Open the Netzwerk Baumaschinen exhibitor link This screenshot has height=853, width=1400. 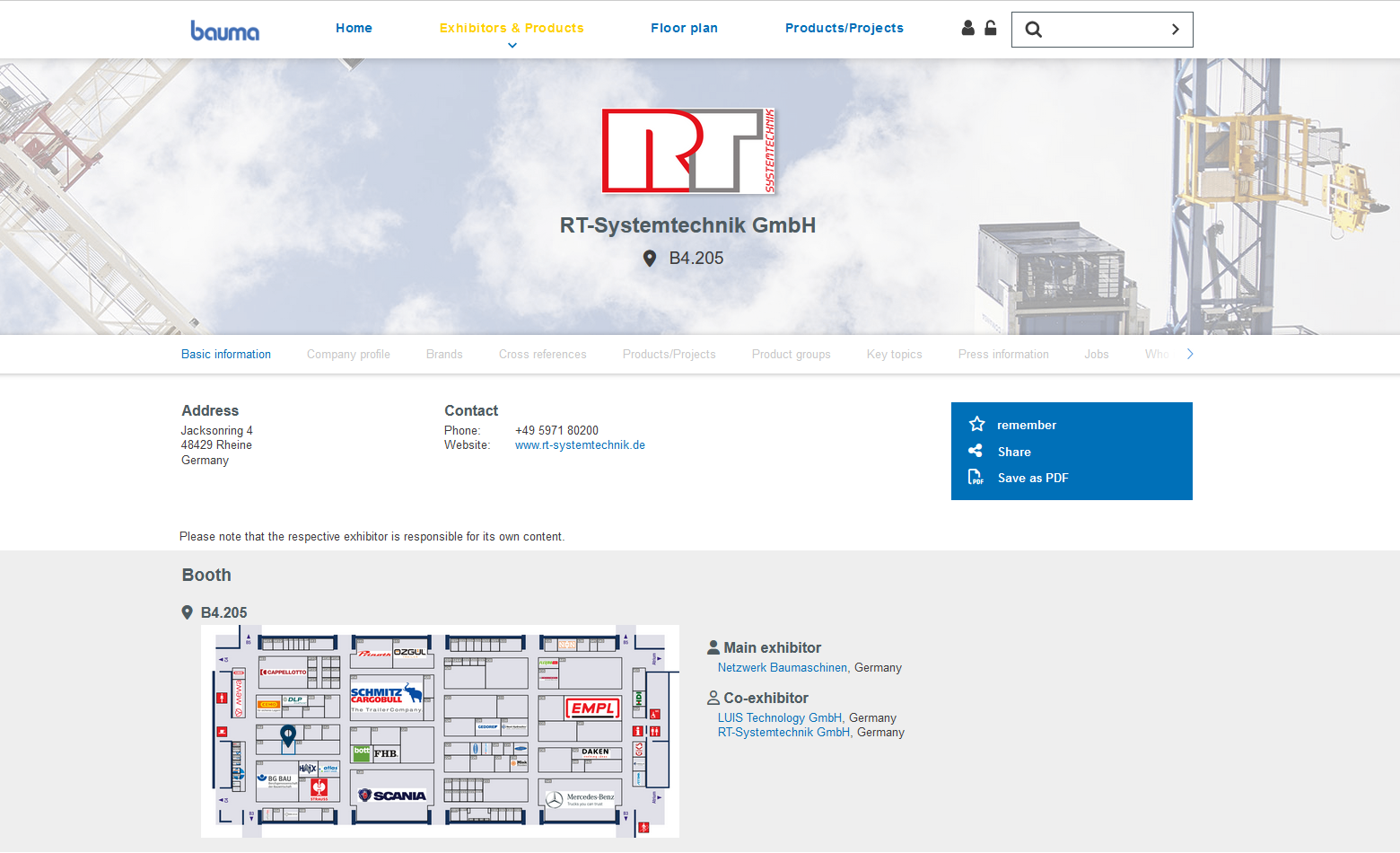point(783,668)
